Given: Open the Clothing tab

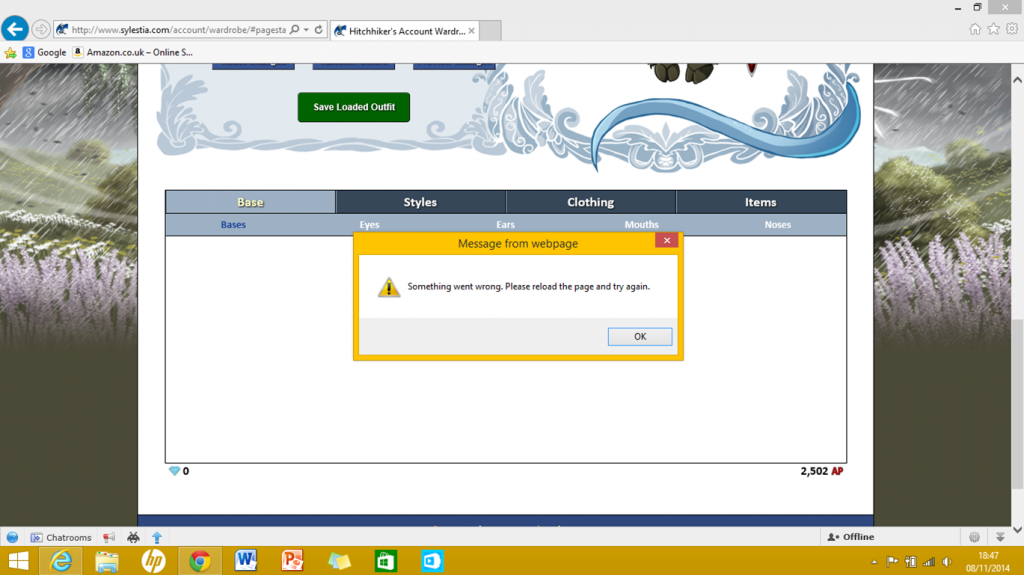Looking at the screenshot, I should (x=590, y=202).
